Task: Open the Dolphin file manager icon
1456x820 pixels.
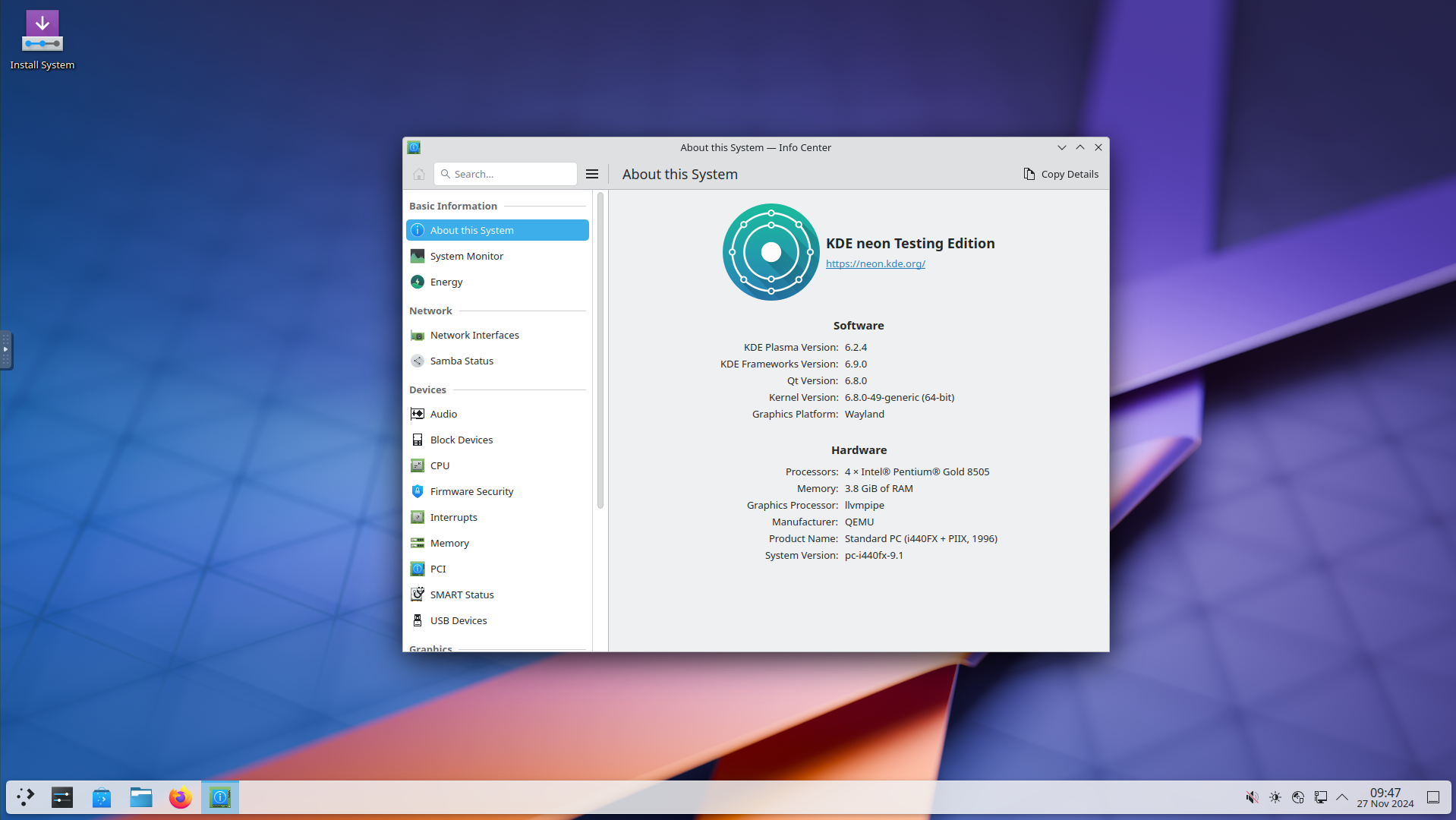Action: coord(141,797)
